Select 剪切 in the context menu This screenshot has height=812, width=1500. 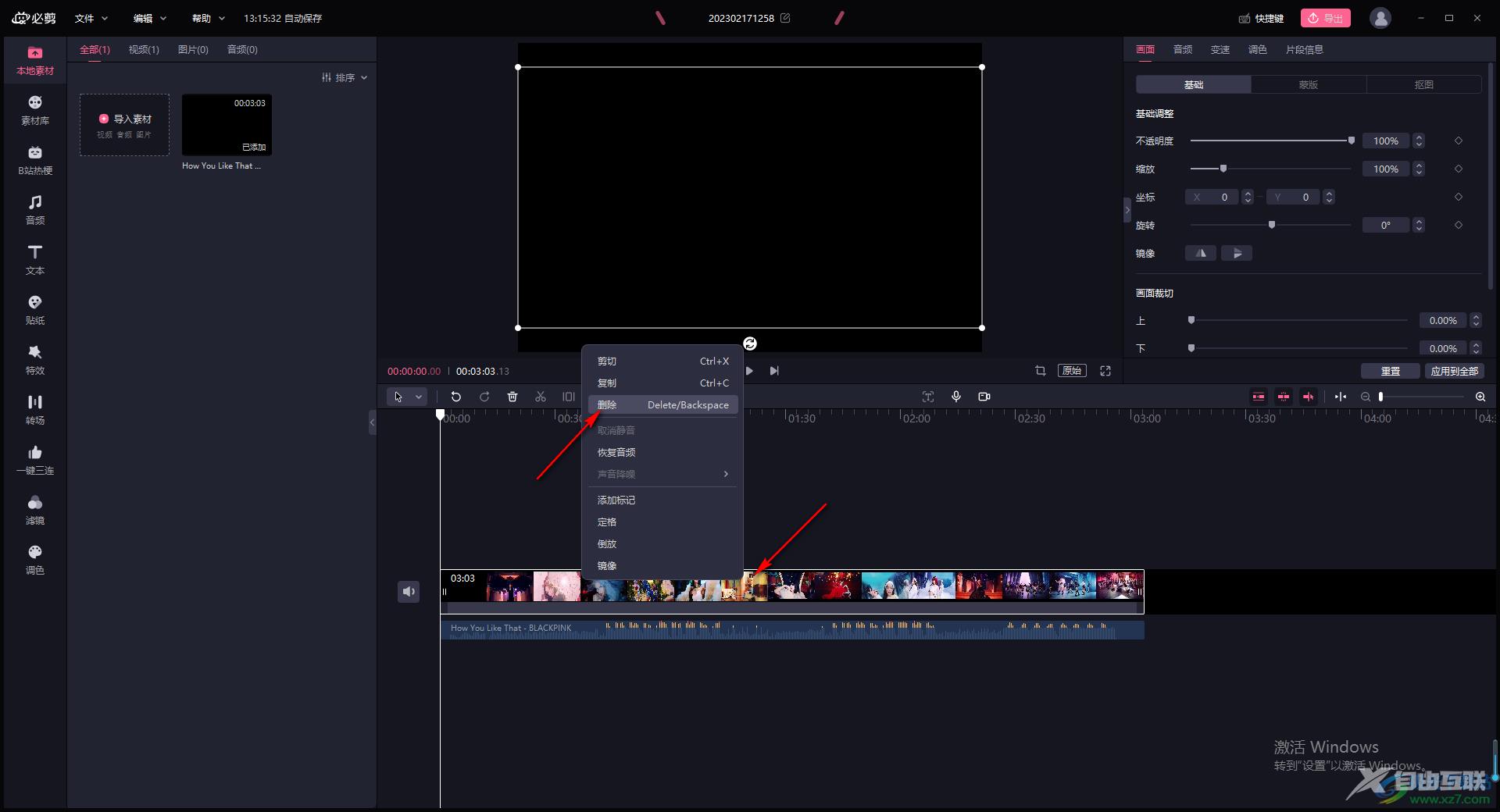662,361
